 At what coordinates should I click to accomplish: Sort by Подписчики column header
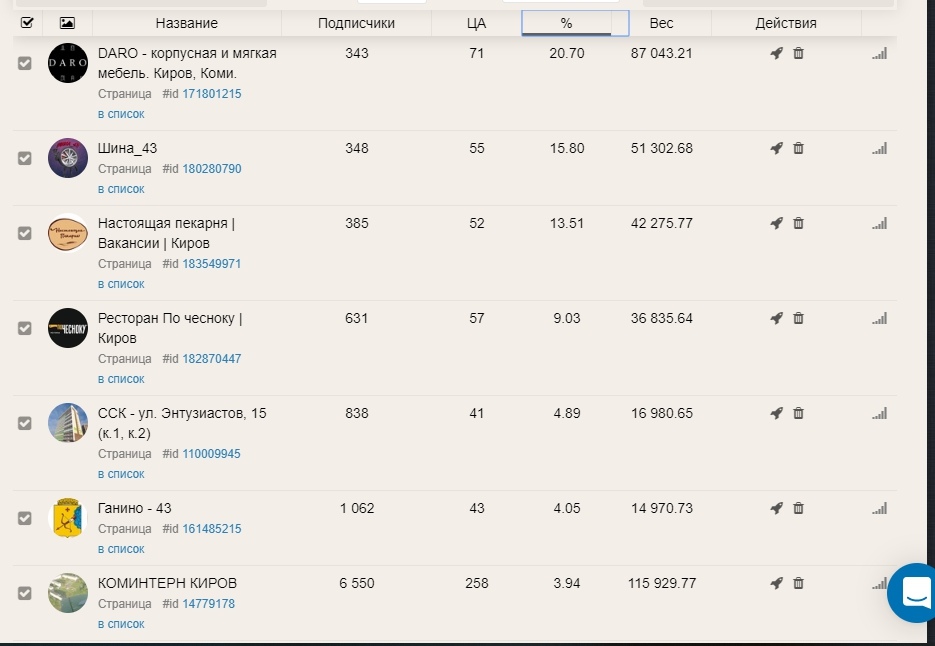tap(356, 23)
